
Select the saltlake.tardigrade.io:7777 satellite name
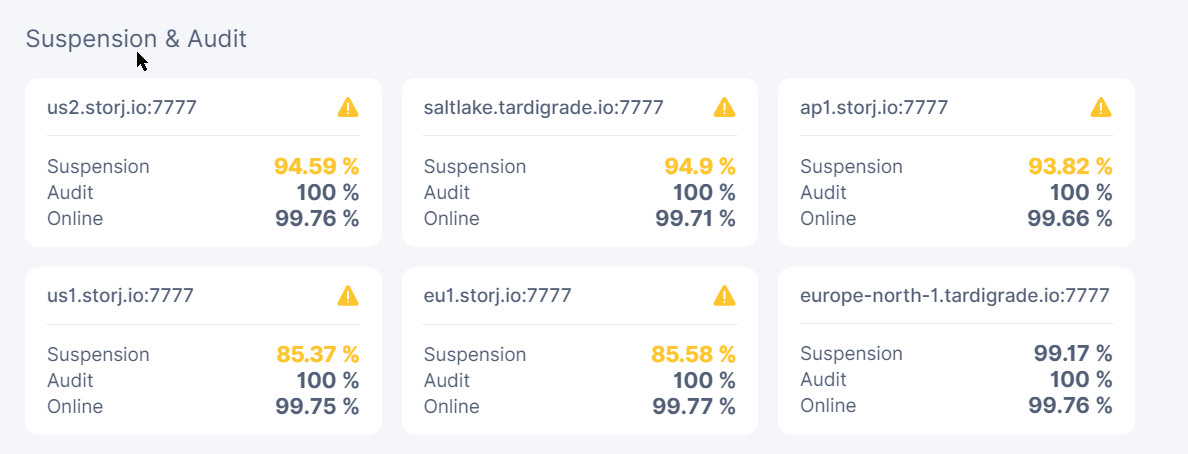(544, 108)
